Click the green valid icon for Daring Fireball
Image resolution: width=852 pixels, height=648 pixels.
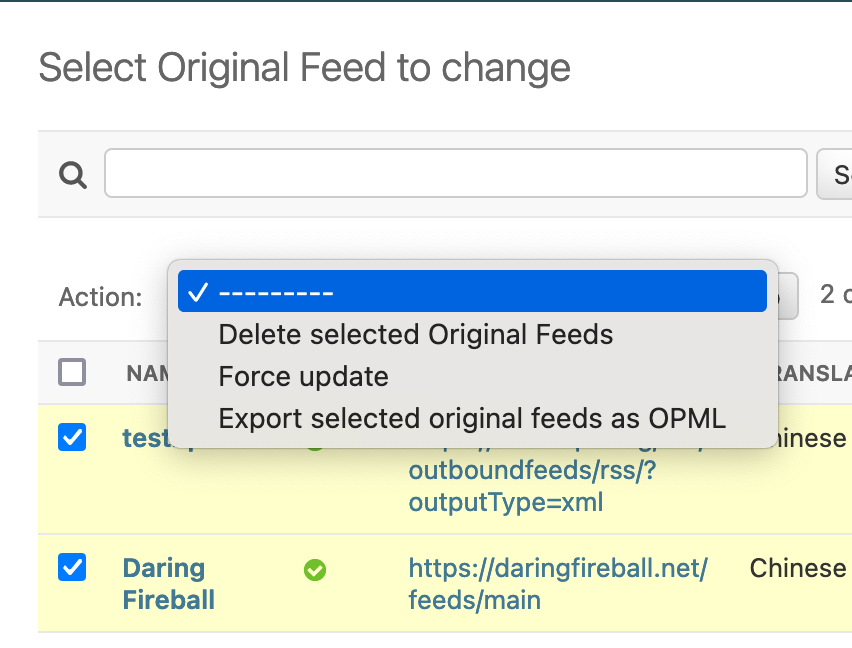pyautogui.click(x=315, y=570)
